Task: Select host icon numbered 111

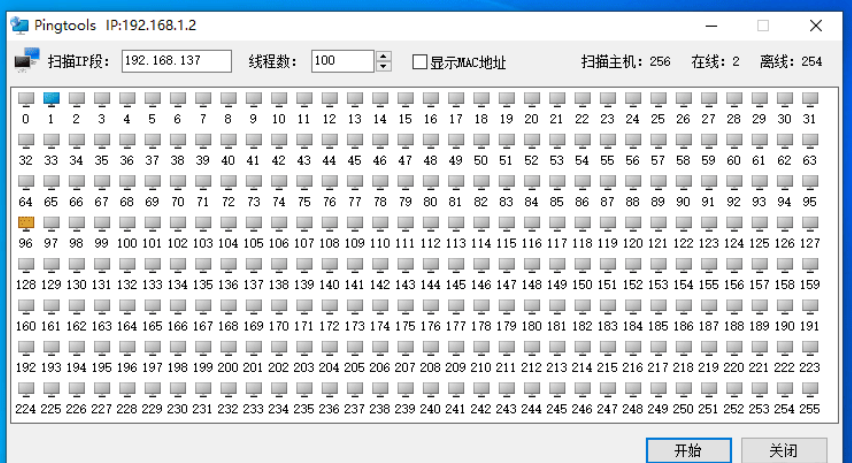Action: click(x=405, y=223)
